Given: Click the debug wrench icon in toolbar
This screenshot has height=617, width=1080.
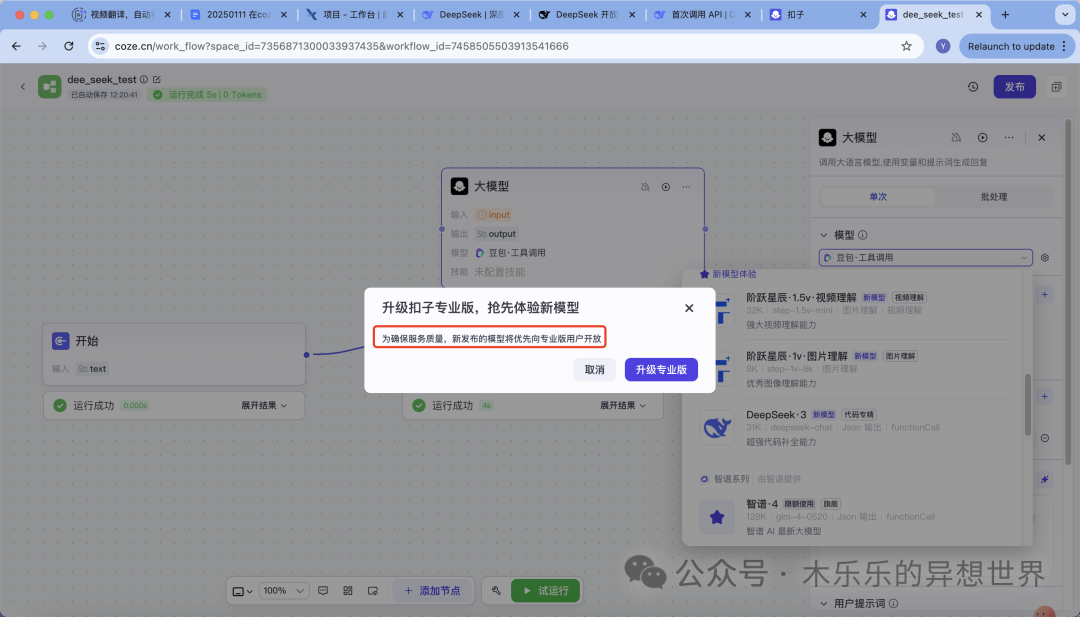Looking at the screenshot, I should point(496,591).
